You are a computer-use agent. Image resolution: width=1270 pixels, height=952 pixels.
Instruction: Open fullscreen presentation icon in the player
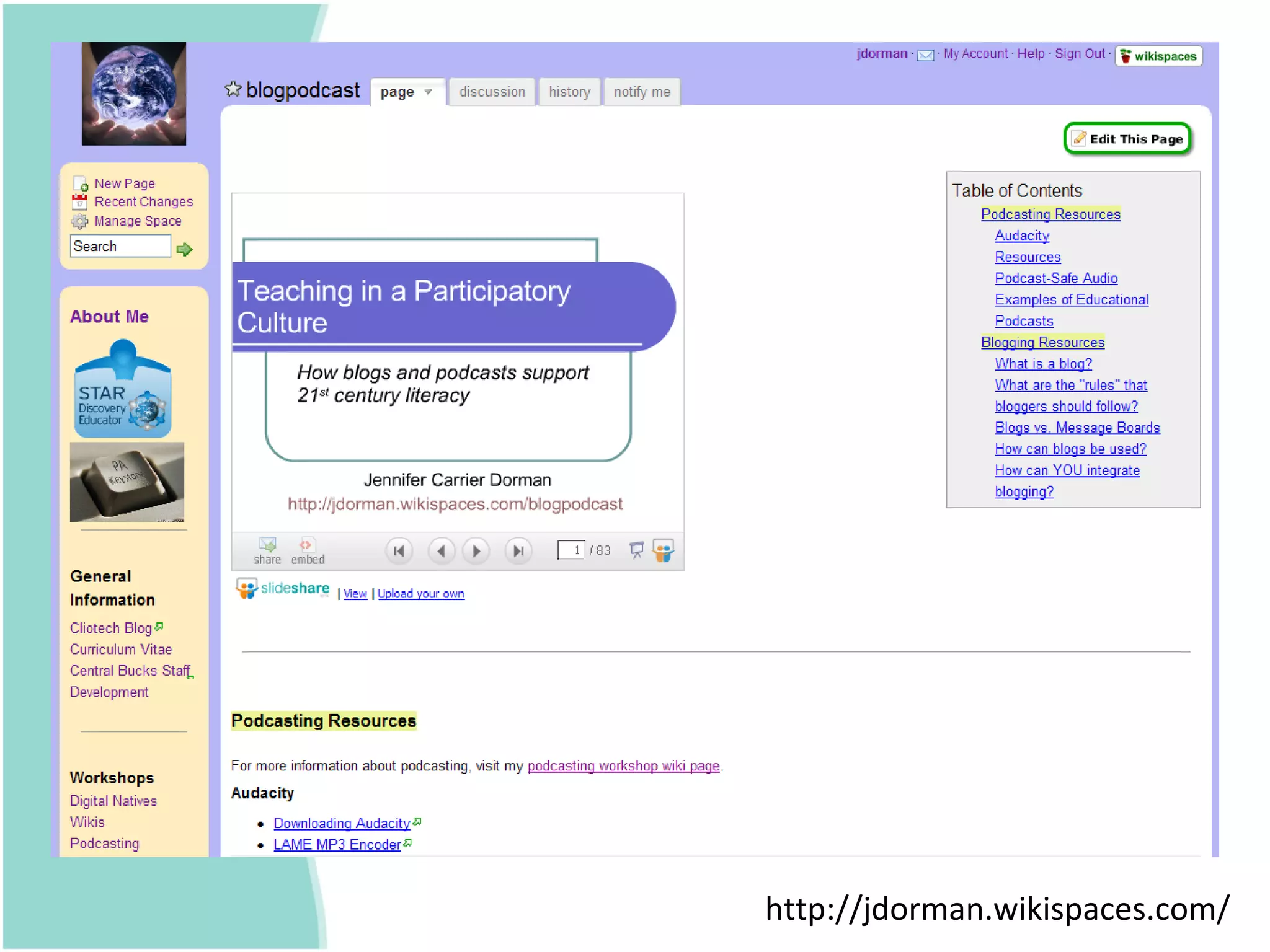[x=636, y=550]
